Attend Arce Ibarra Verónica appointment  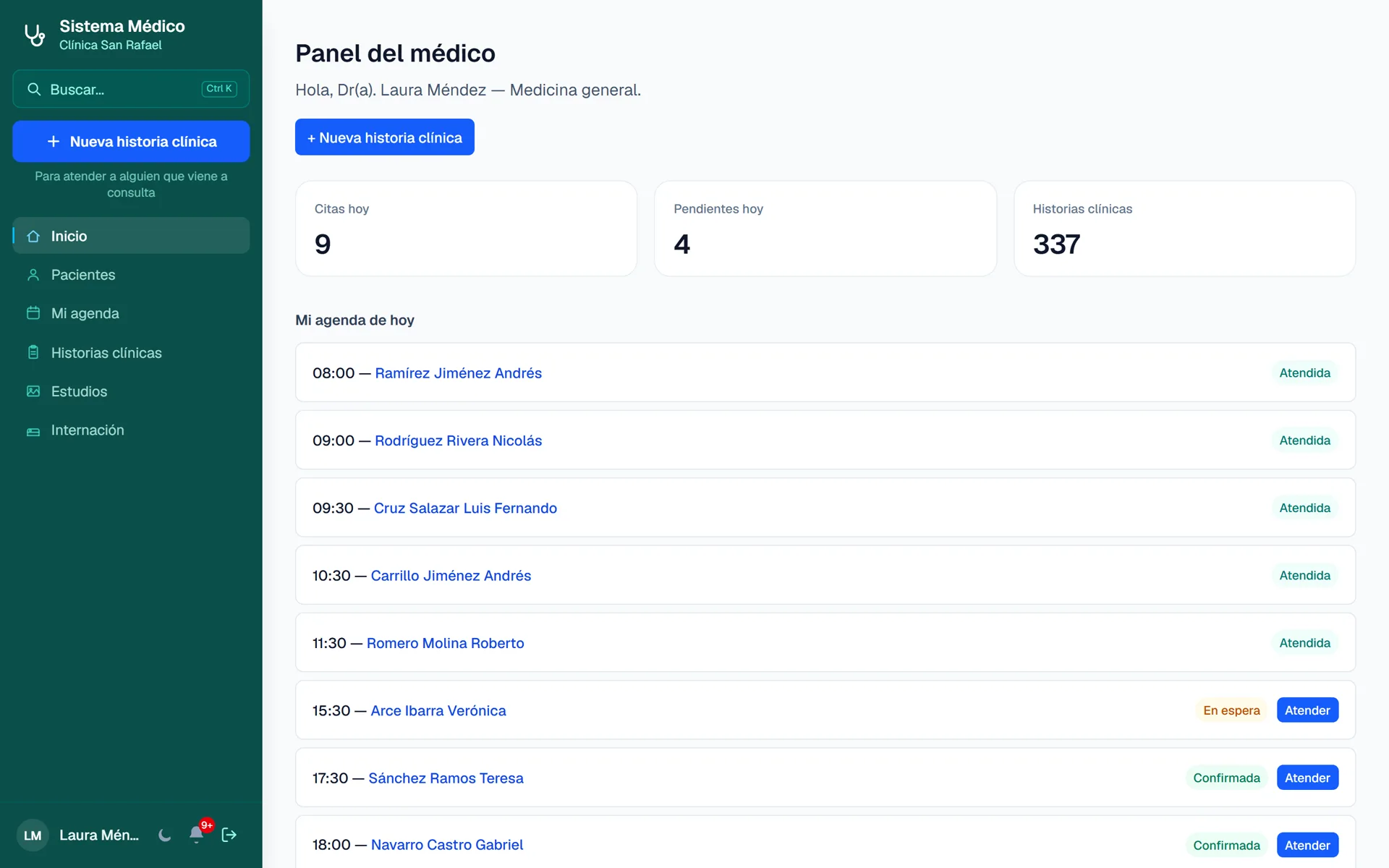pyautogui.click(x=1307, y=710)
